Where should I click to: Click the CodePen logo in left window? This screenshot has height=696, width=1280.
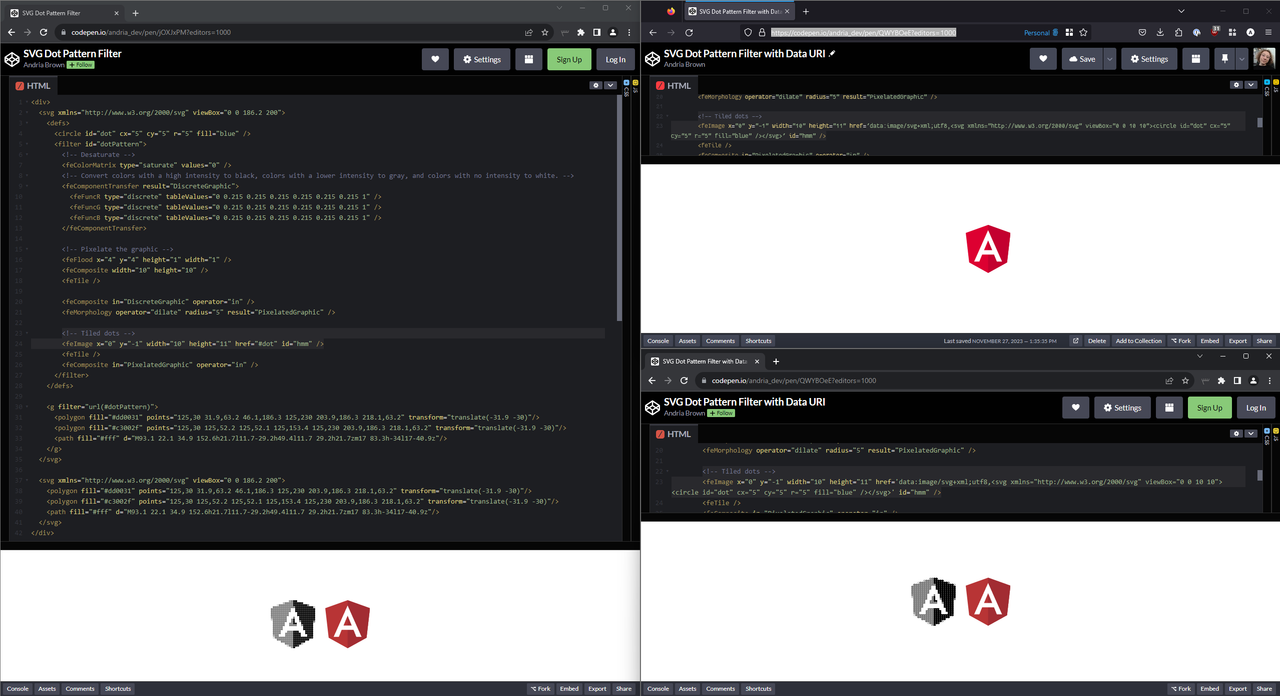point(11,59)
